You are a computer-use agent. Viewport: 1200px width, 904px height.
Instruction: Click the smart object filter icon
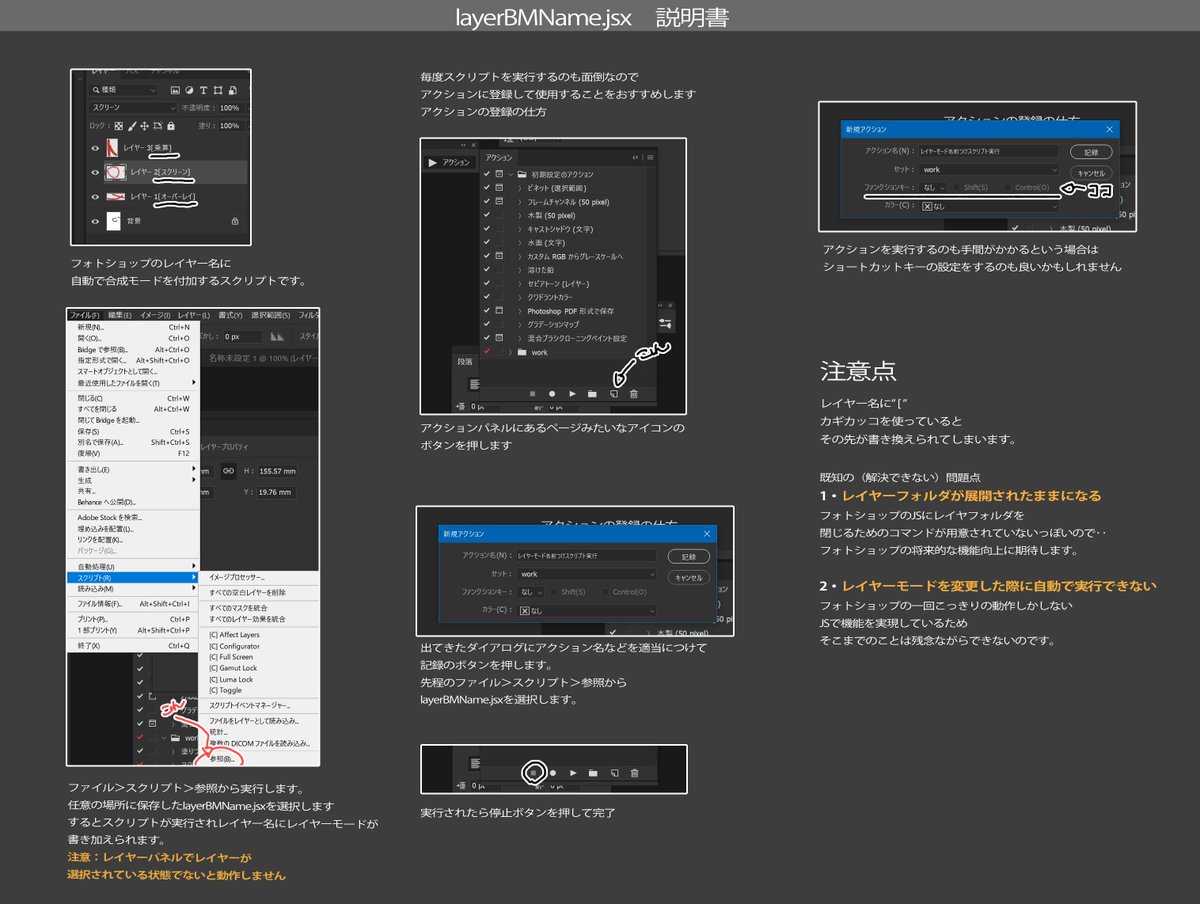(x=231, y=90)
